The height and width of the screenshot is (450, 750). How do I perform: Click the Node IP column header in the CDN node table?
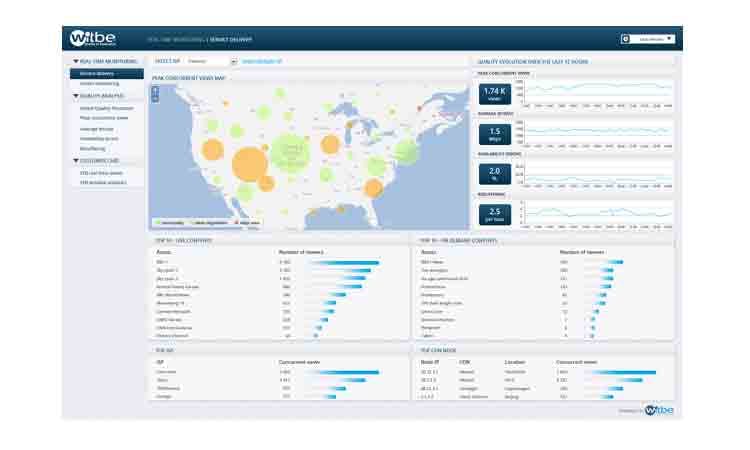coord(430,362)
